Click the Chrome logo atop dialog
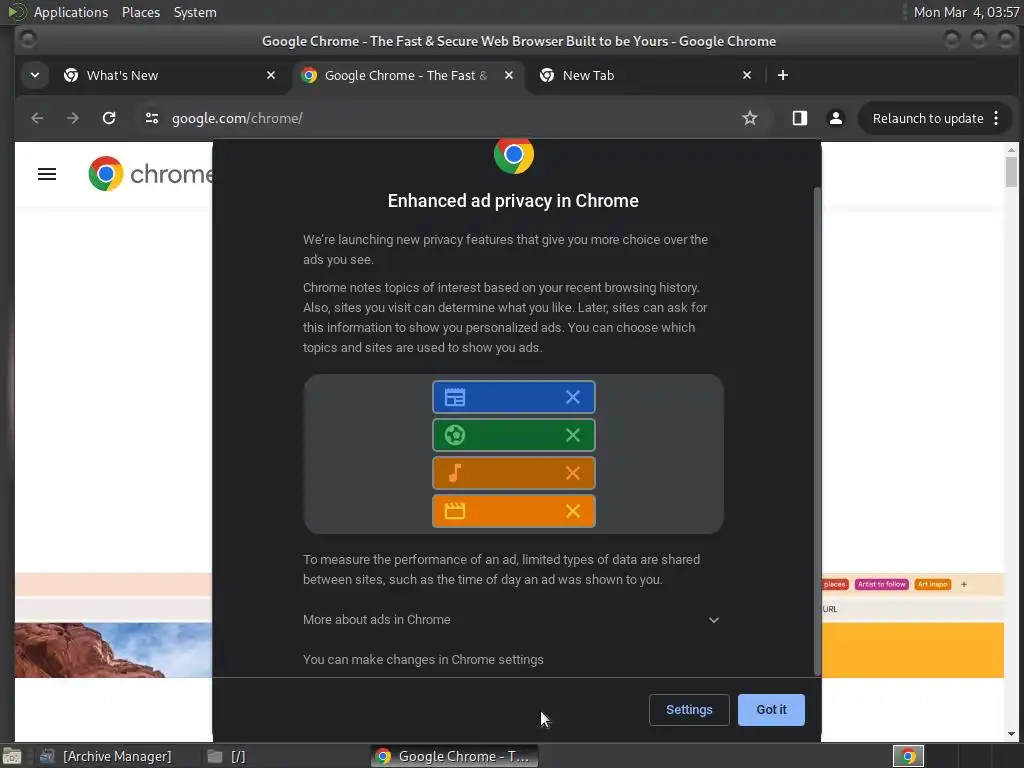The height and width of the screenshot is (768, 1024). (x=514, y=156)
